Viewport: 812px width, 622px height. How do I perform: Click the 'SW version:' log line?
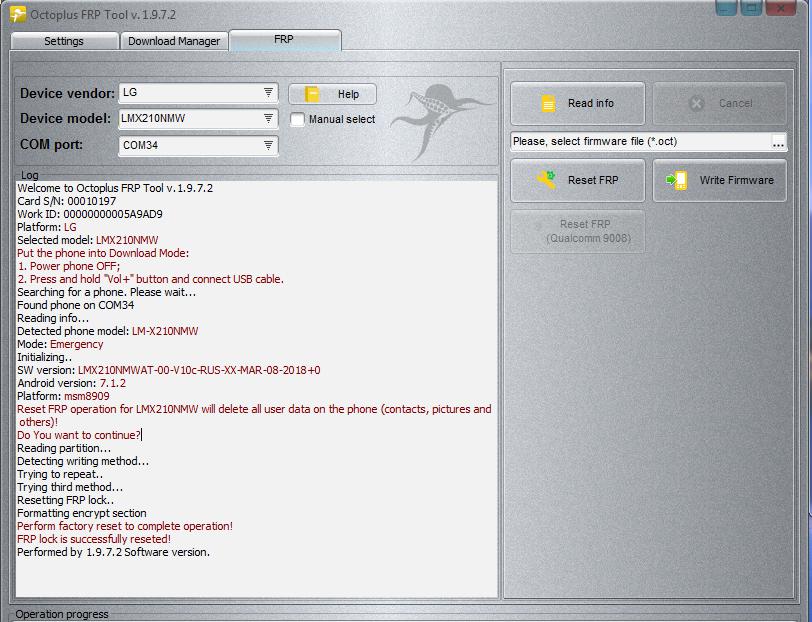pos(169,370)
